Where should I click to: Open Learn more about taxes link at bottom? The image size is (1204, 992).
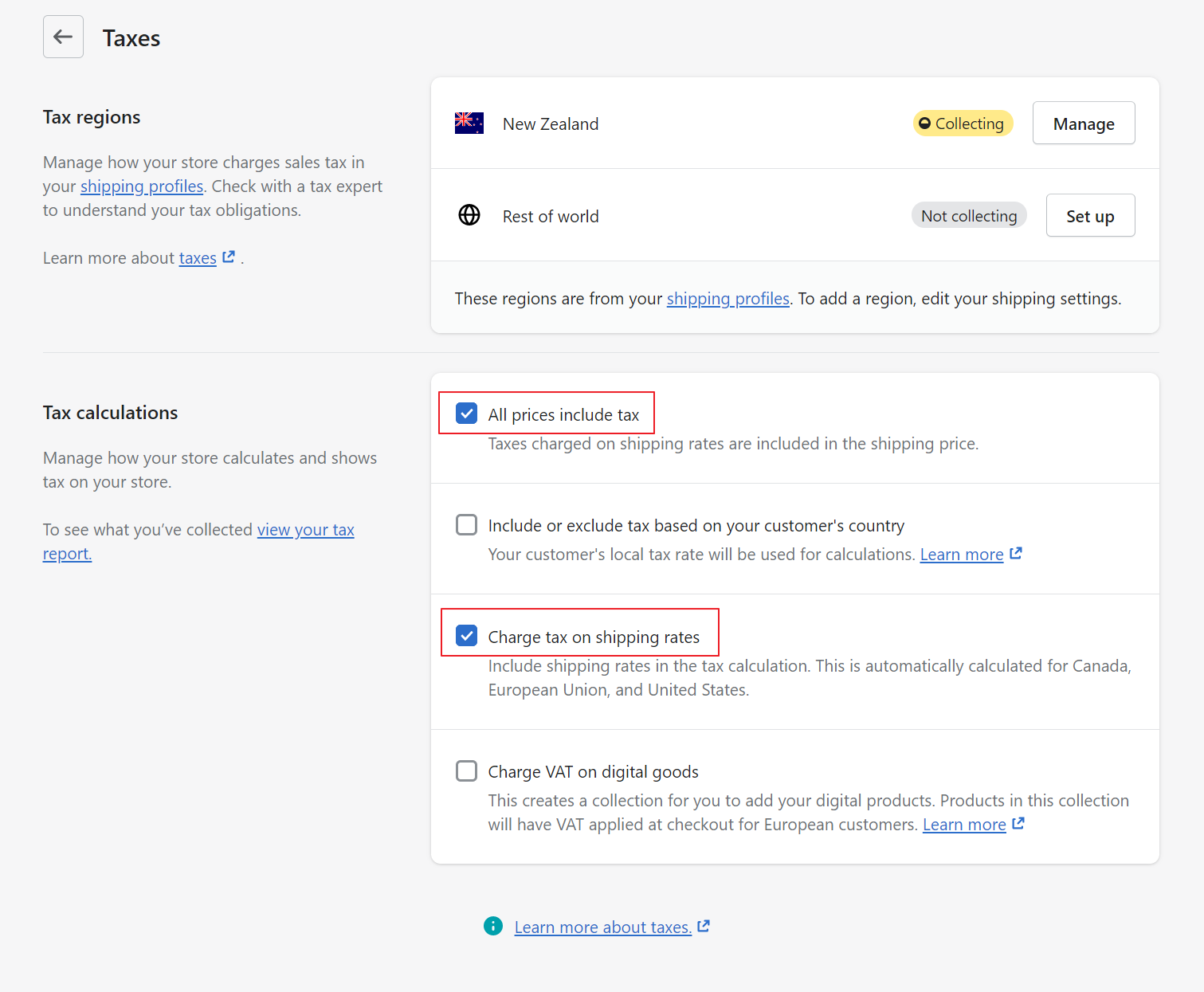click(x=603, y=927)
